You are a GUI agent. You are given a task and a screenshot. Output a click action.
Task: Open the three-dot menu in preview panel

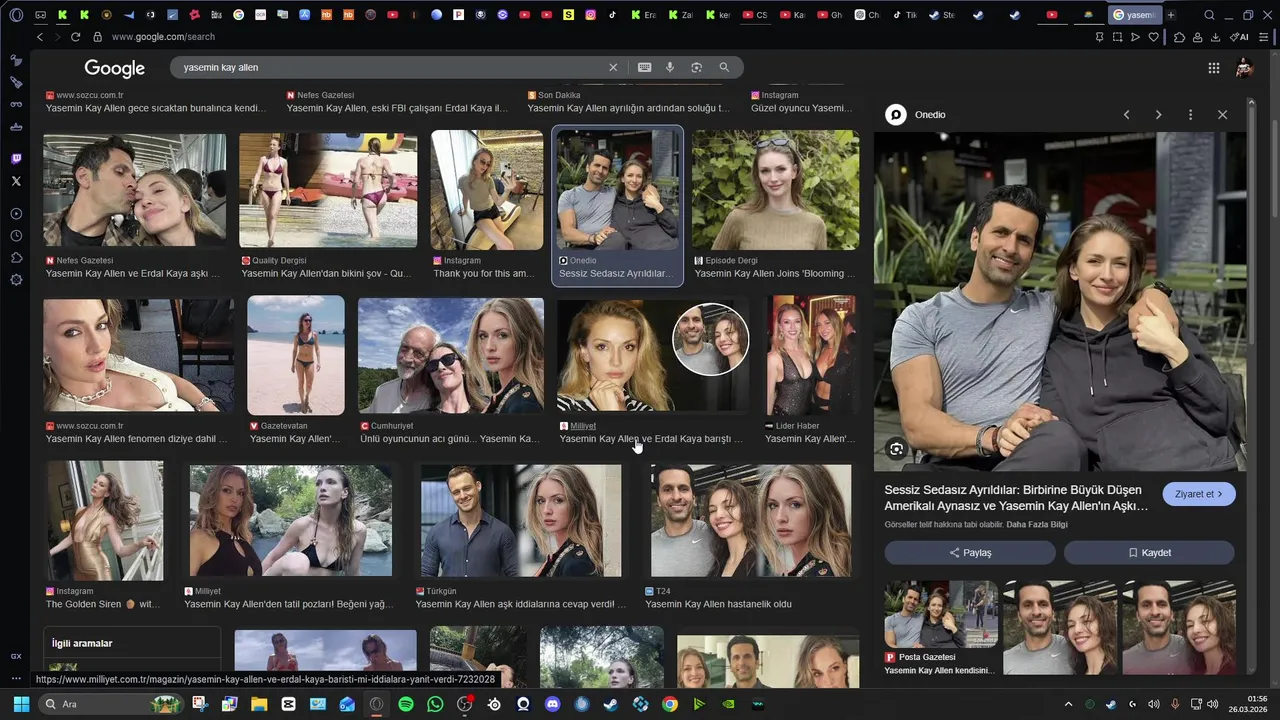[x=1190, y=115]
